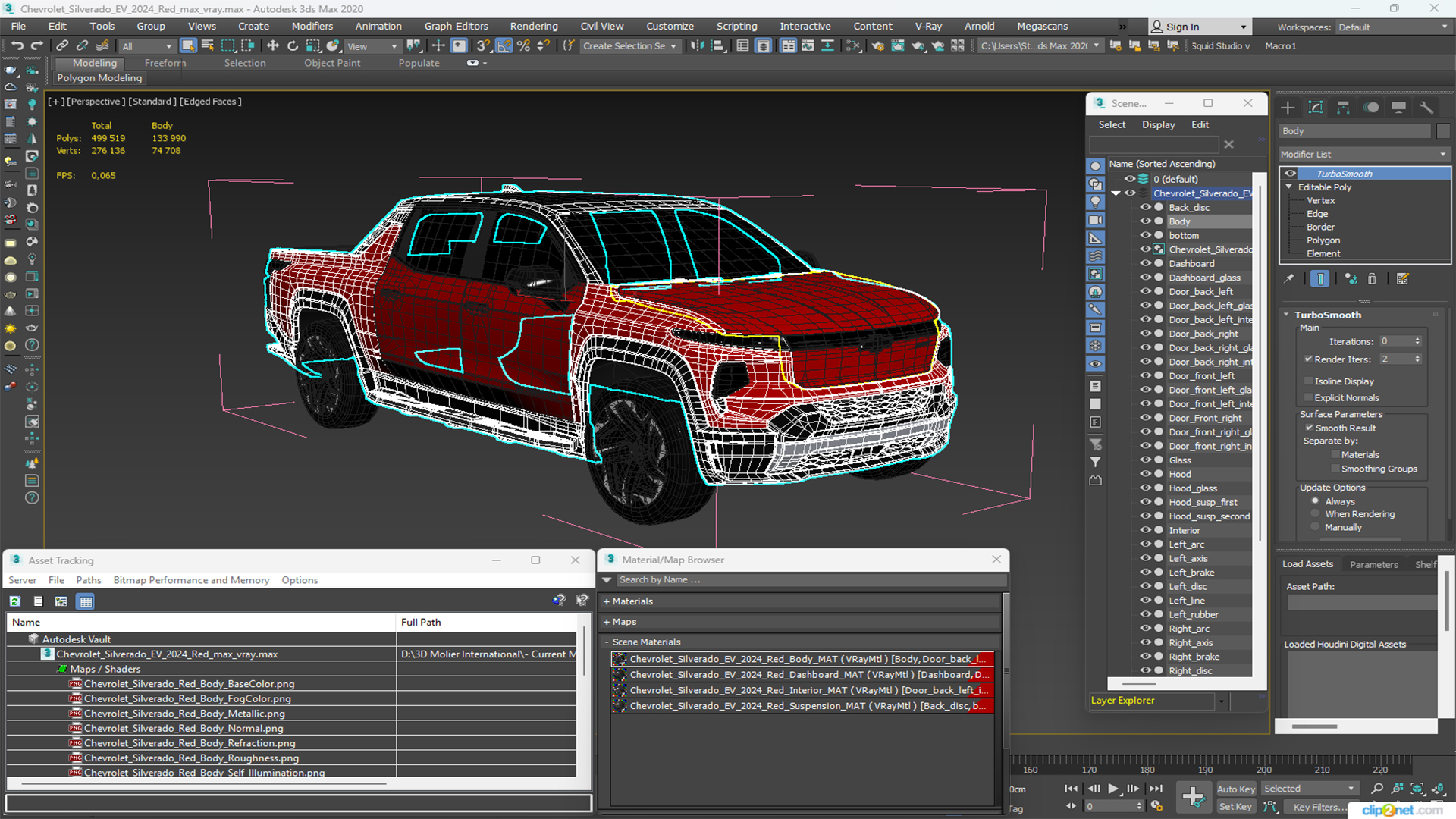Open the Hierarchy command panel tab
The width and height of the screenshot is (1456, 819).
click(x=1343, y=108)
